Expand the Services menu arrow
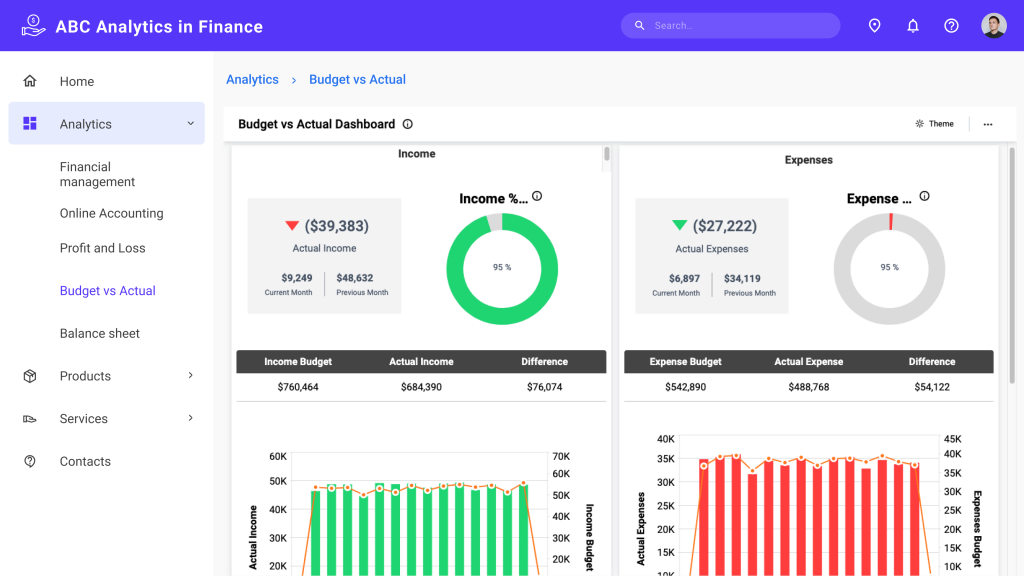The height and width of the screenshot is (576, 1024). click(x=190, y=418)
